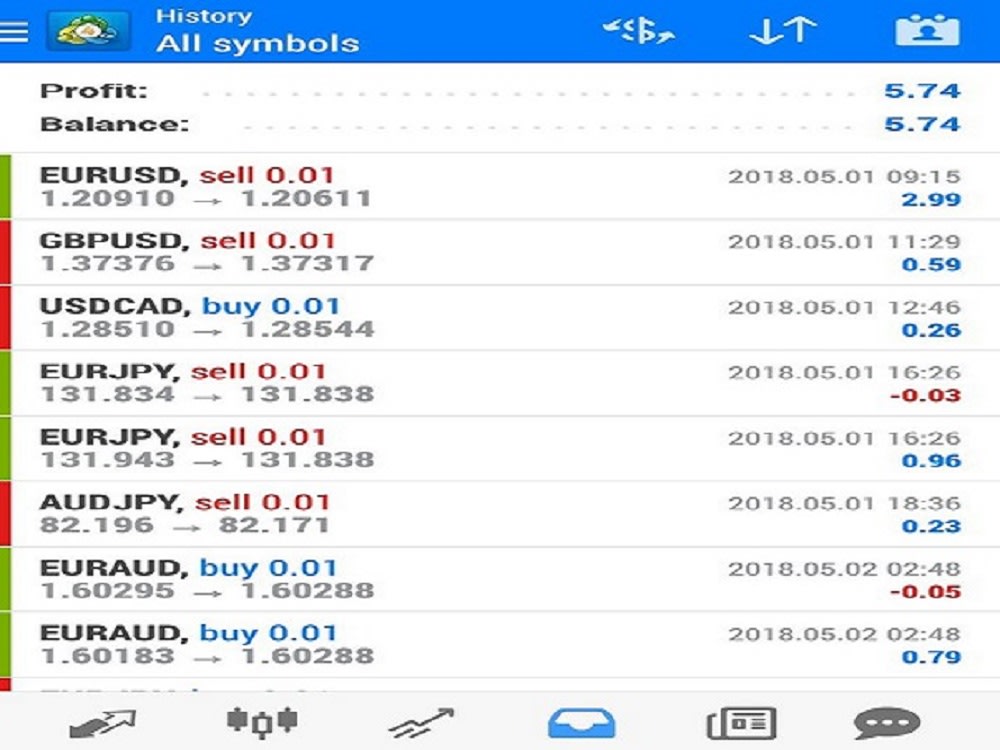The height and width of the screenshot is (750, 1000).
Task: Switch to the Quotes tab icon
Action: [x=102, y=724]
